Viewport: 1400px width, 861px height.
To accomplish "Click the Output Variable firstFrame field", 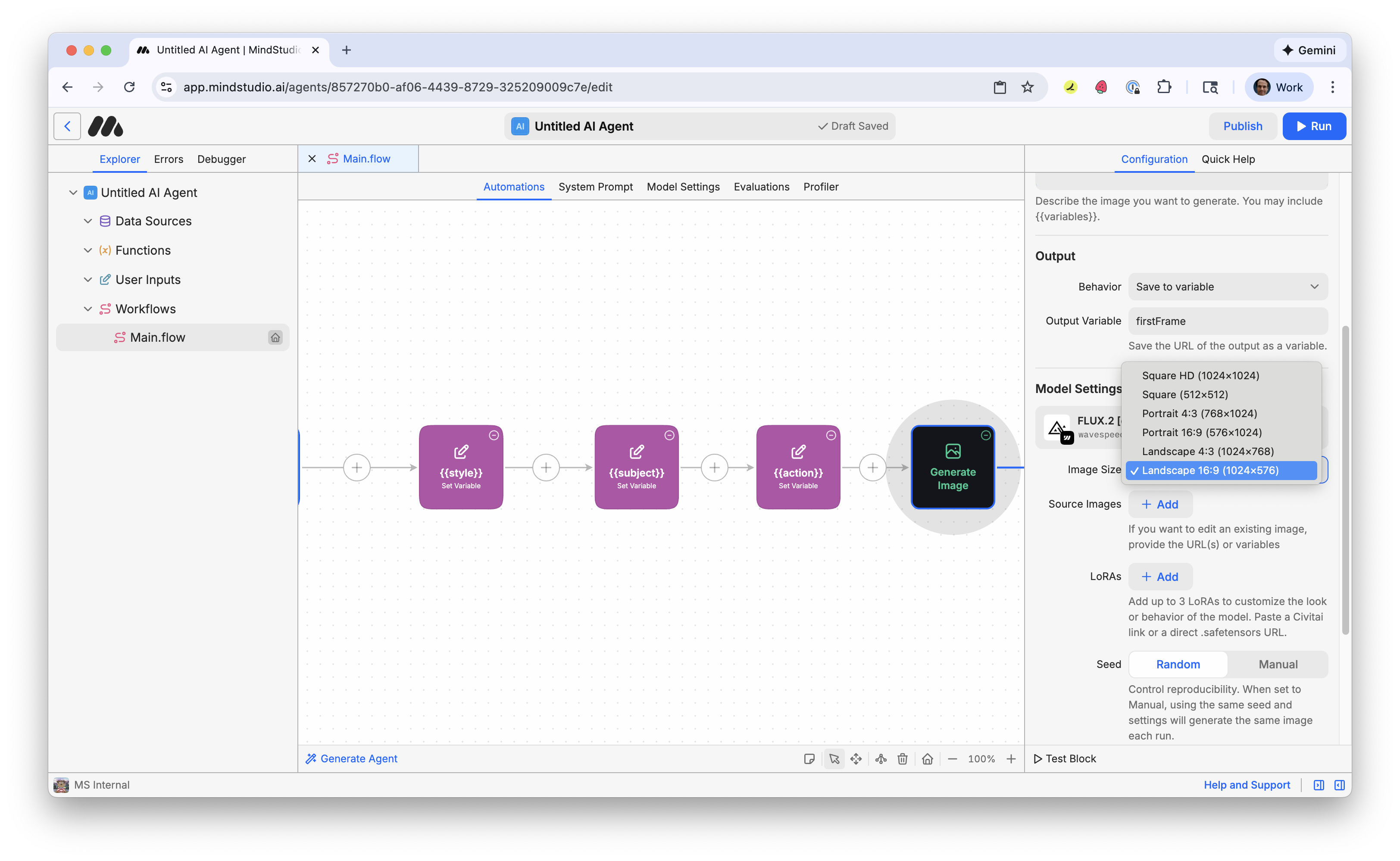I will pyautogui.click(x=1228, y=321).
